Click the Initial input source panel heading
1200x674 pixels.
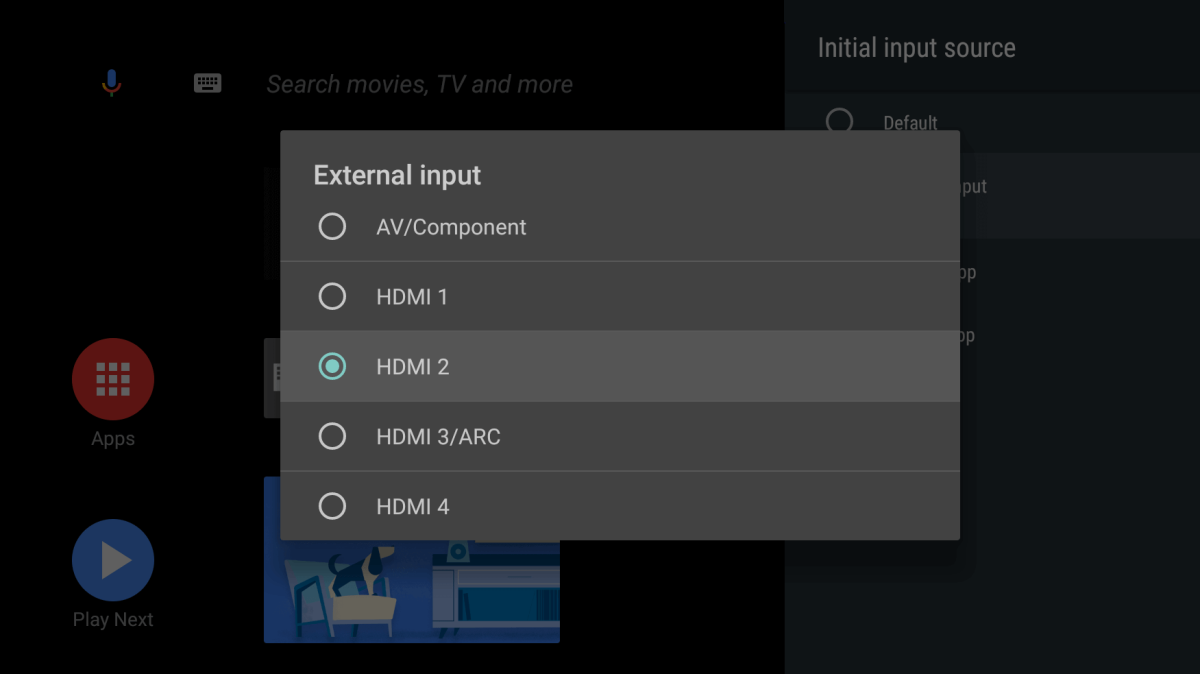[916, 47]
